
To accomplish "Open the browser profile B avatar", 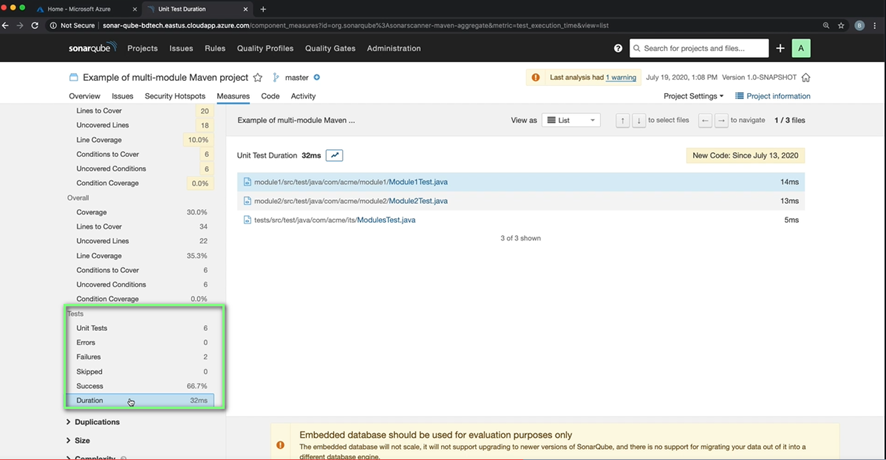I will pyautogui.click(x=859, y=25).
